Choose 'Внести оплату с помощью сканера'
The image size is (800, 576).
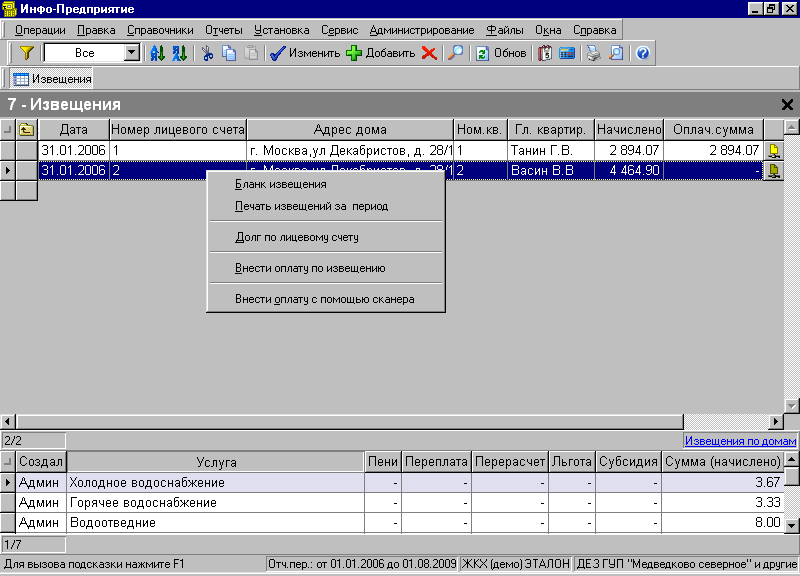pos(326,299)
